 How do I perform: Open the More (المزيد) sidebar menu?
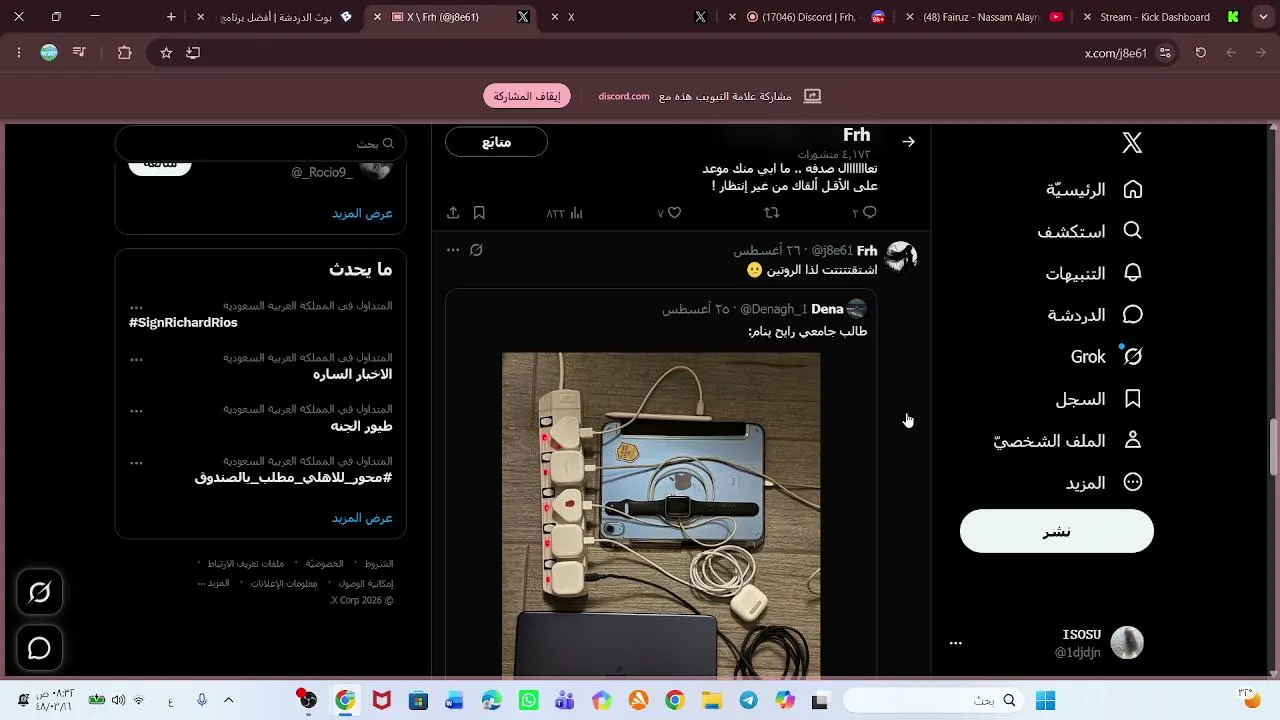1104,483
